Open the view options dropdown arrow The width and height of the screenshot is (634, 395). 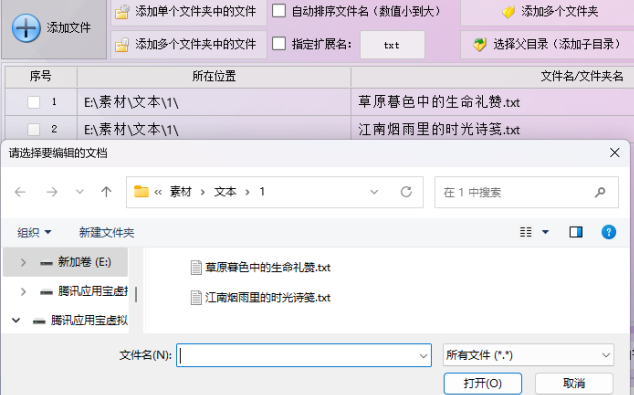coord(545,232)
